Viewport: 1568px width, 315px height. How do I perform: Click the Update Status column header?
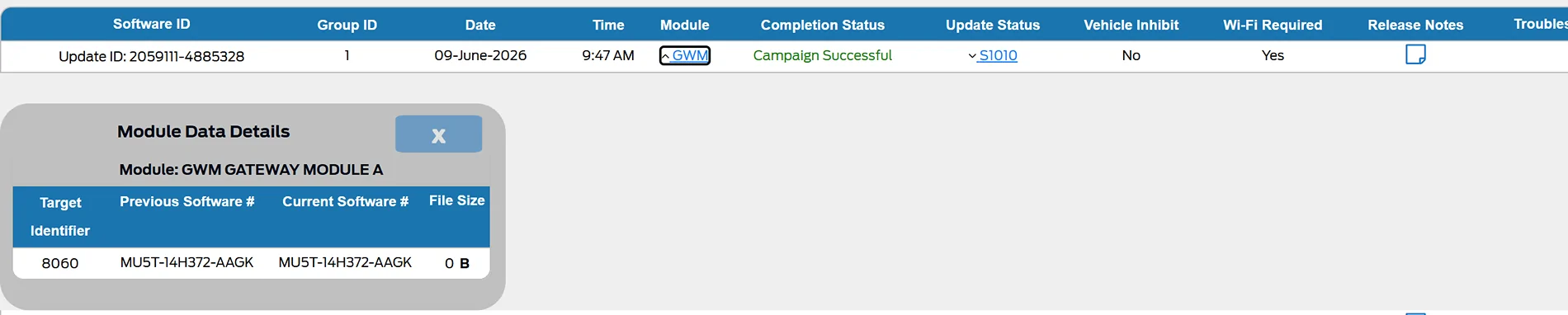(993, 25)
